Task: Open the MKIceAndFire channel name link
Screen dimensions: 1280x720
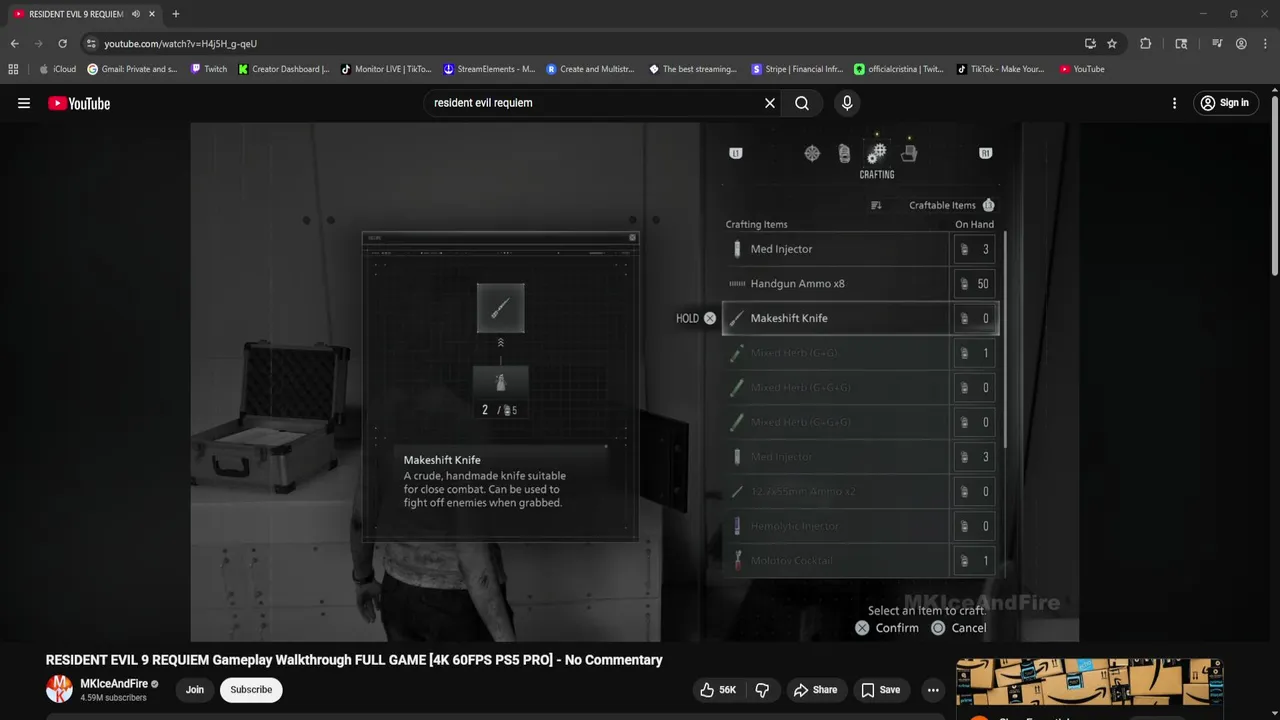Action: click(114, 684)
